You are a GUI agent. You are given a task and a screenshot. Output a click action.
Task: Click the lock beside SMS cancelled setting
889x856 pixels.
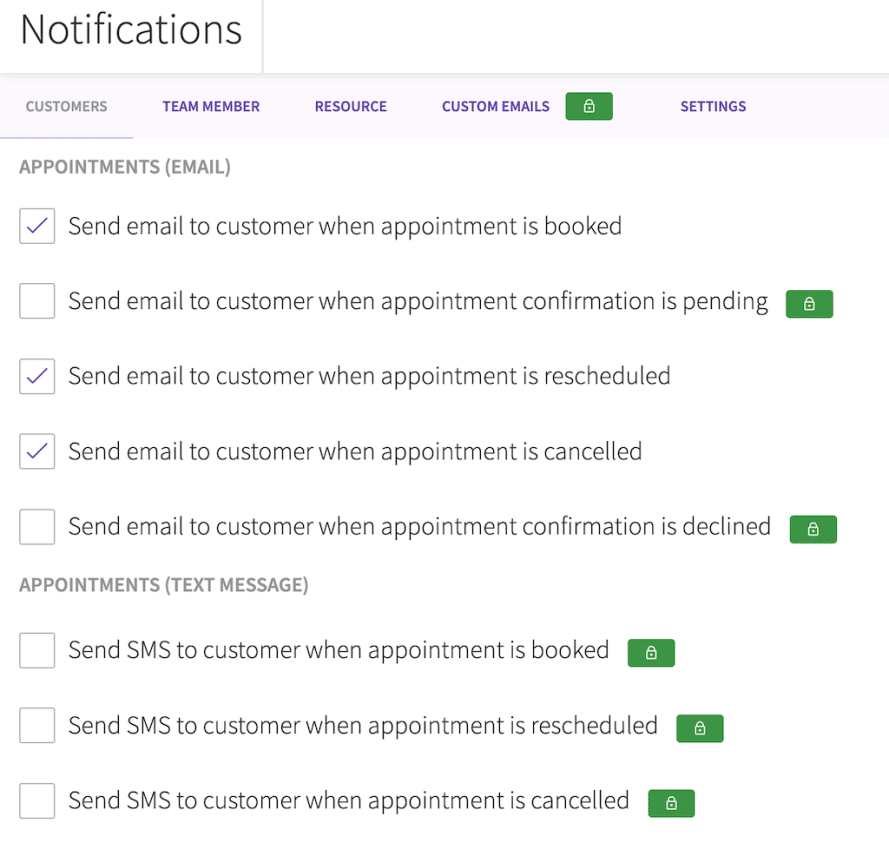[671, 803]
